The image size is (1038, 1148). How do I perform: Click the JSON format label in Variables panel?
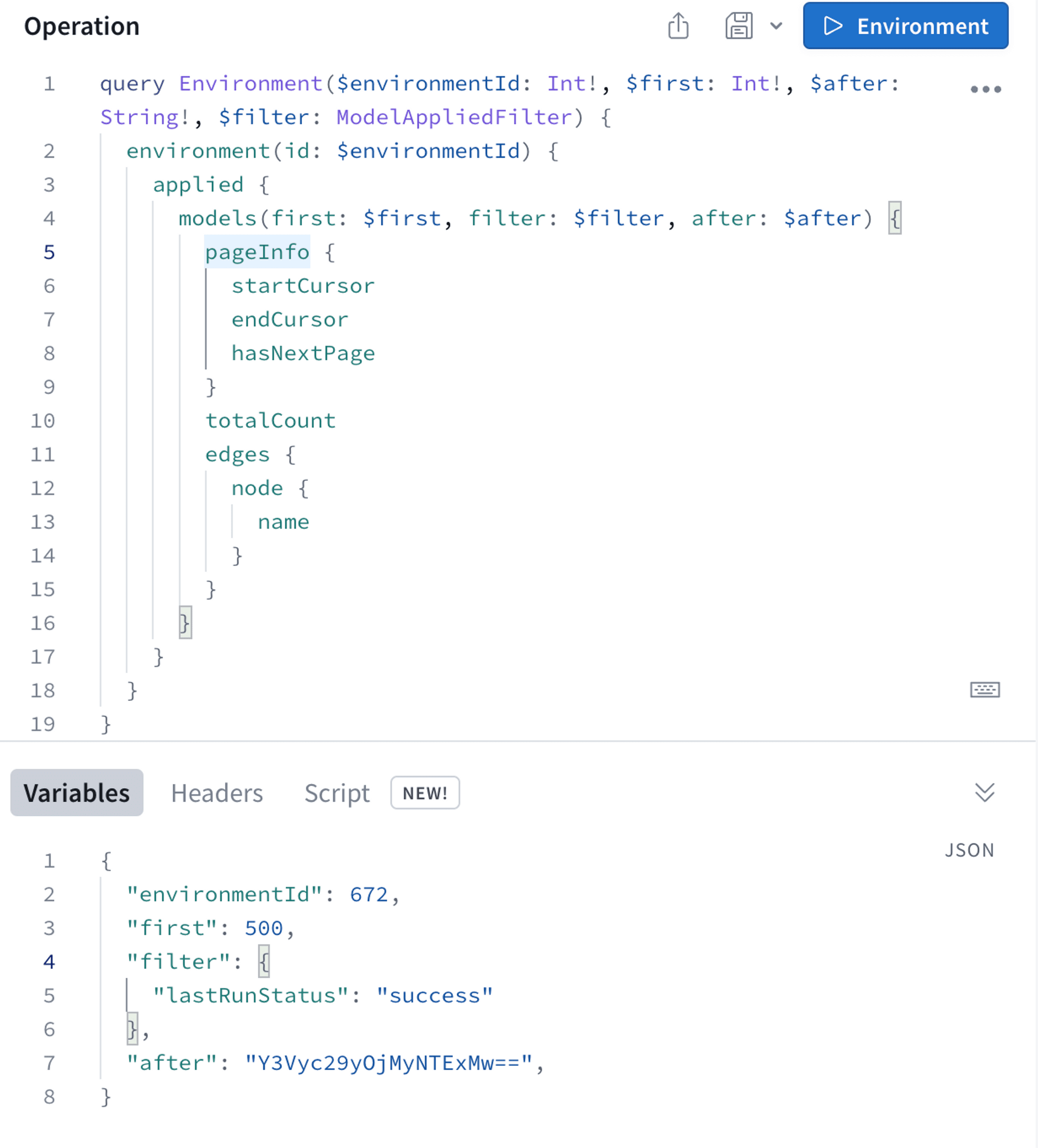tap(969, 850)
